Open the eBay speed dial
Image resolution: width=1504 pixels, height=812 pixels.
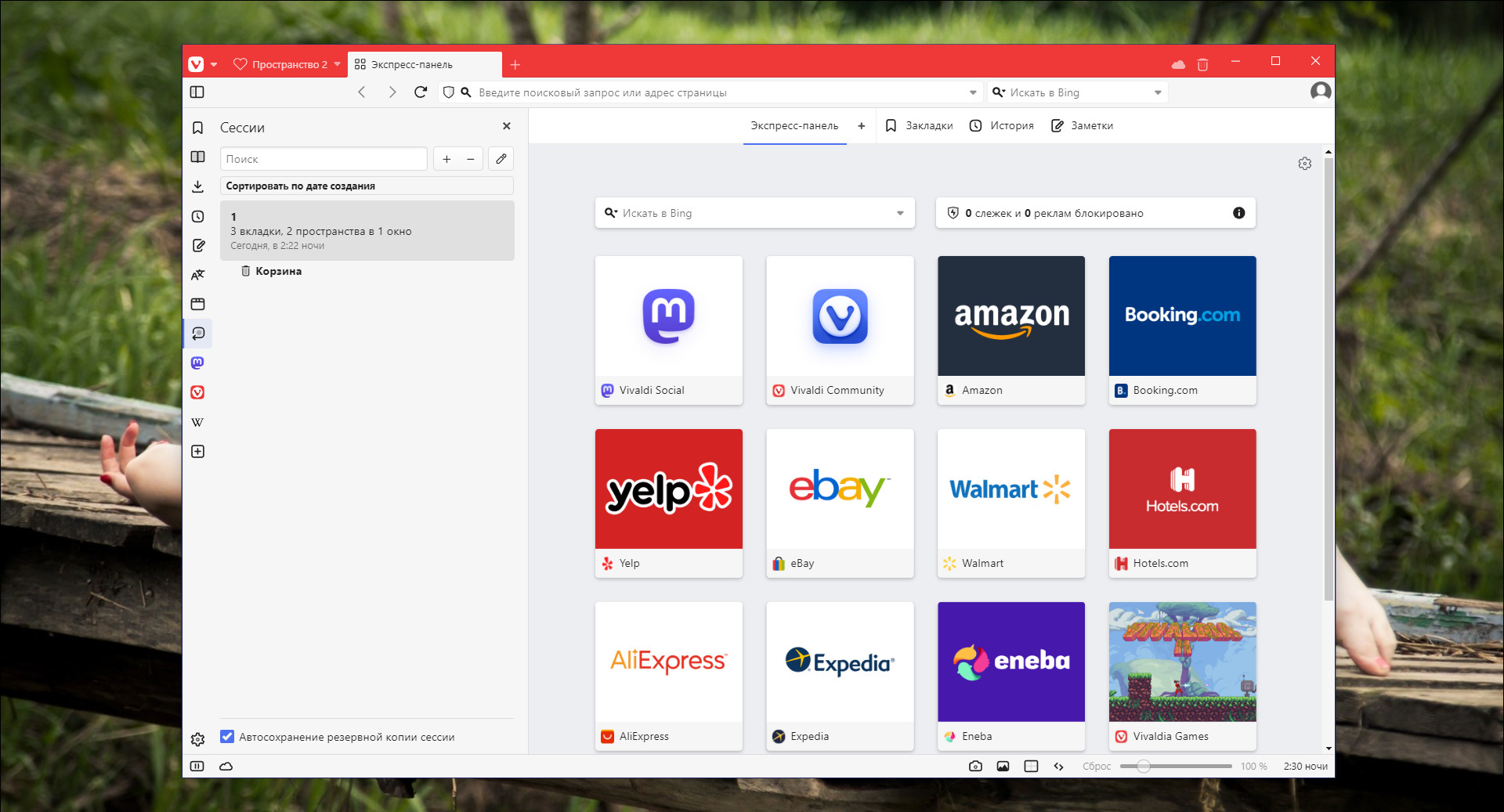pyautogui.click(x=840, y=503)
